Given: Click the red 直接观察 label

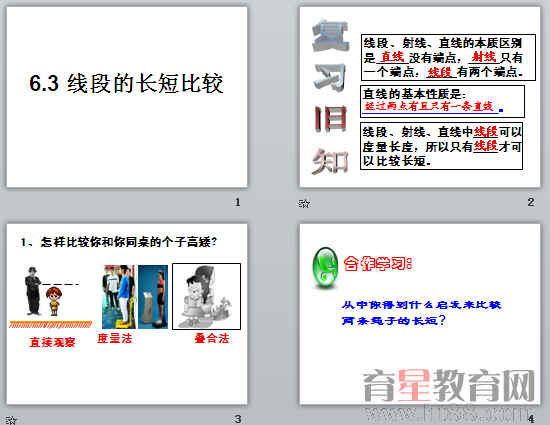Looking at the screenshot, I should 52,342.
